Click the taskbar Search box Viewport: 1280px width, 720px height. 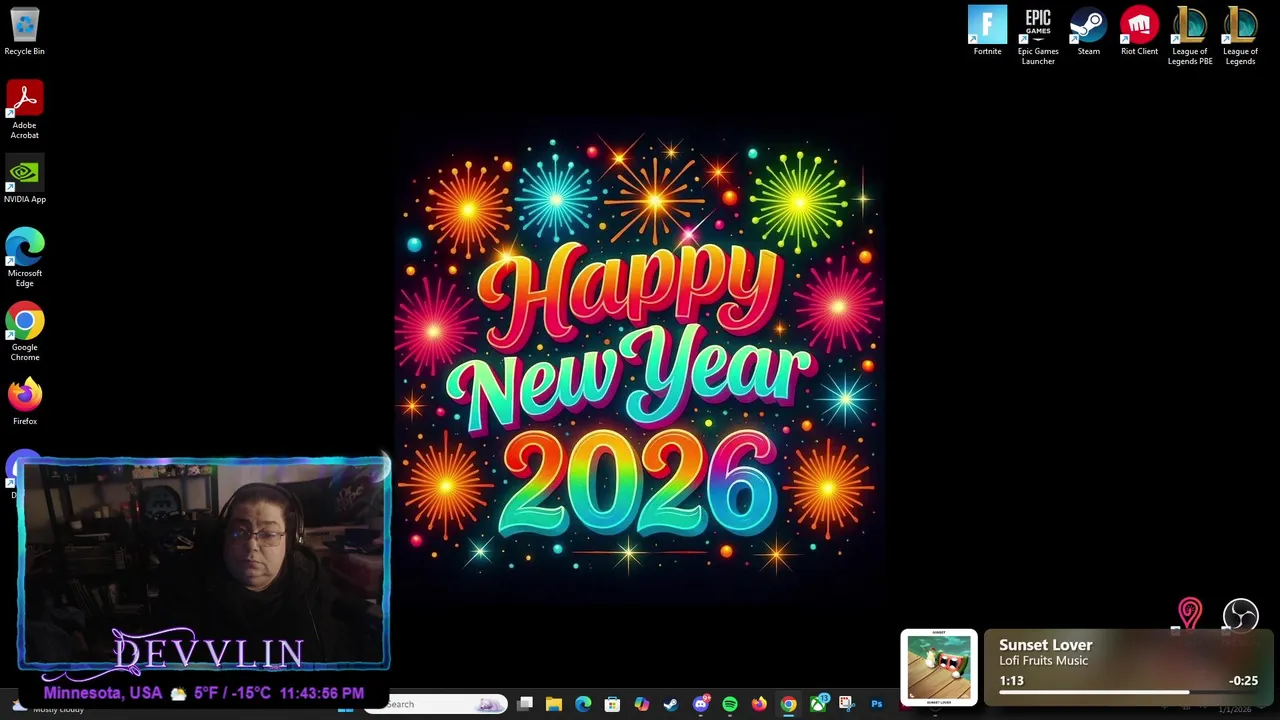(437, 704)
